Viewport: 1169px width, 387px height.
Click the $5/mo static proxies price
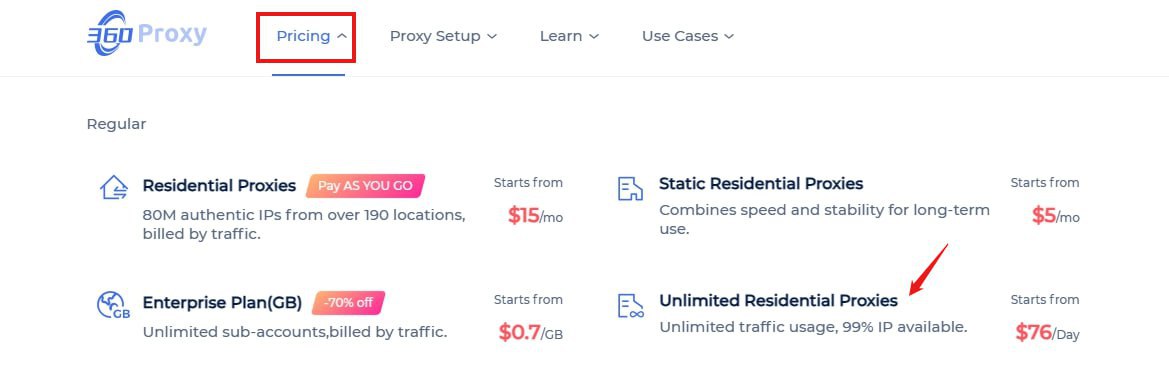[1055, 216]
